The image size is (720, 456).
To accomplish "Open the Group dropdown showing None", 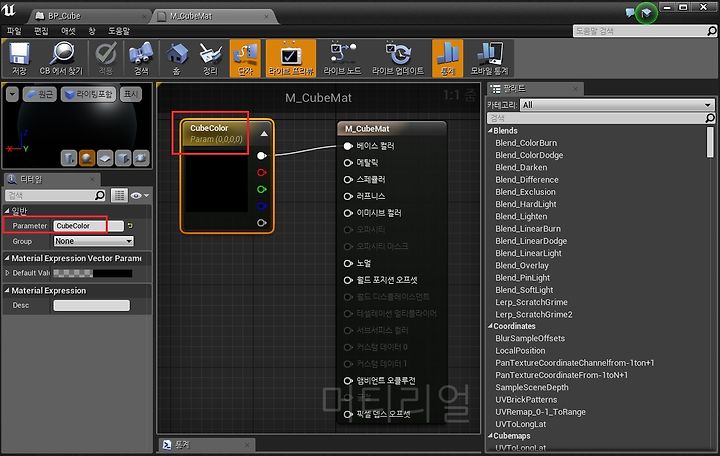I will click(x=94, y=241).
